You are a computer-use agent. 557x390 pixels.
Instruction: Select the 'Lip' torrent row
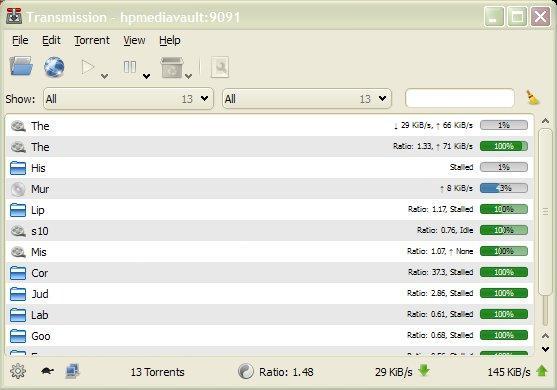point(270,210)
